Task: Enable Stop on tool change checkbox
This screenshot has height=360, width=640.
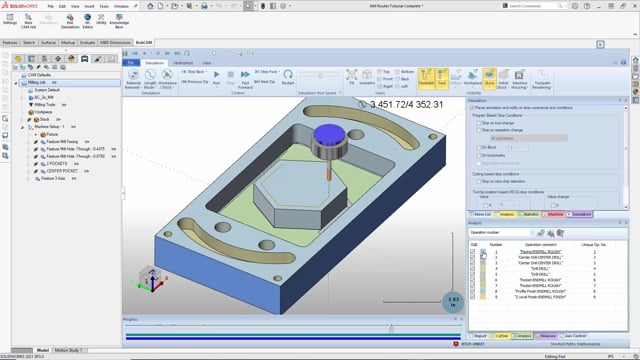Action: tap(479, 123)
